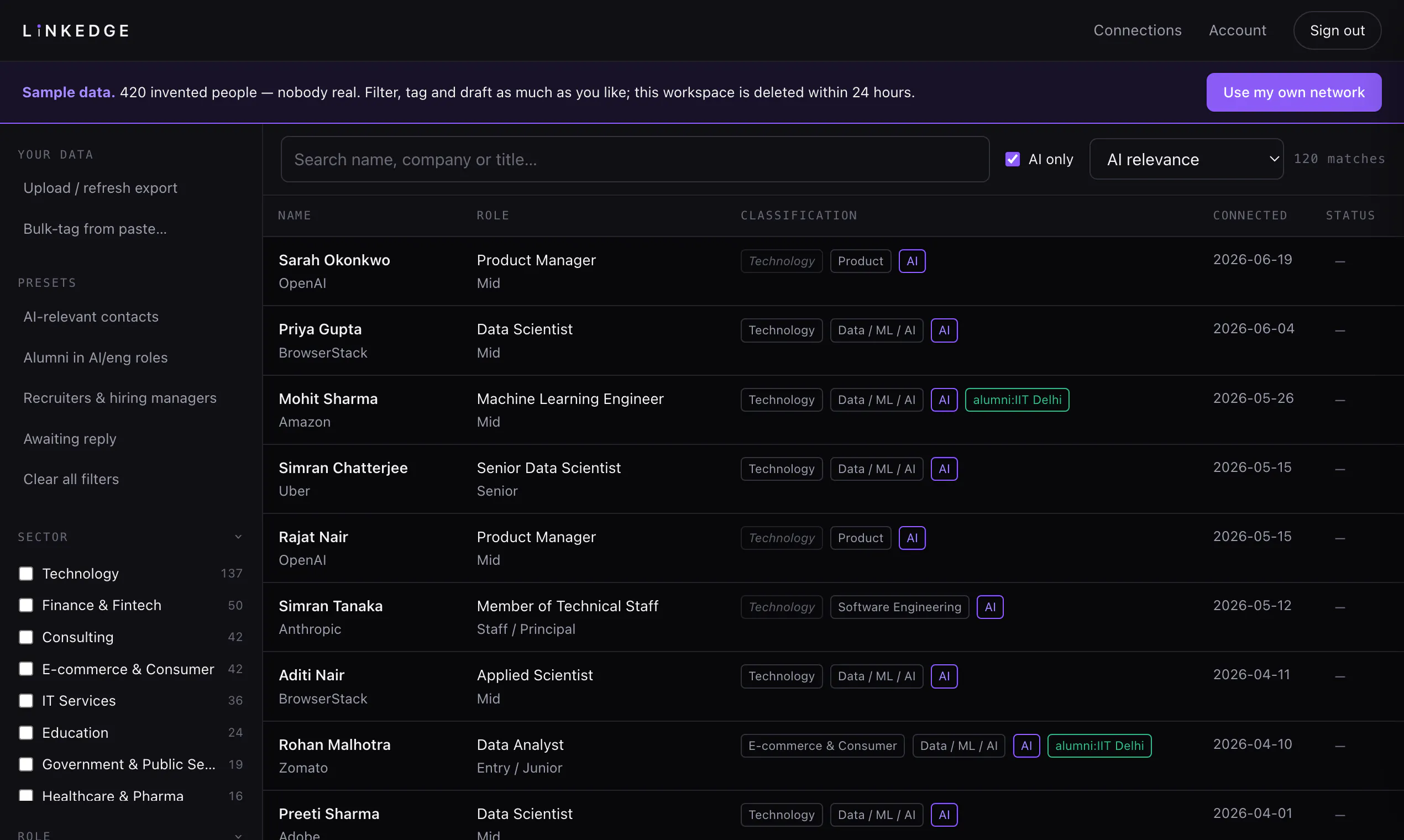The height and width of the screenshot is (840, 1404).
Task: Click the status dash on Aditi Nair's row
Action: [1339, 676]
